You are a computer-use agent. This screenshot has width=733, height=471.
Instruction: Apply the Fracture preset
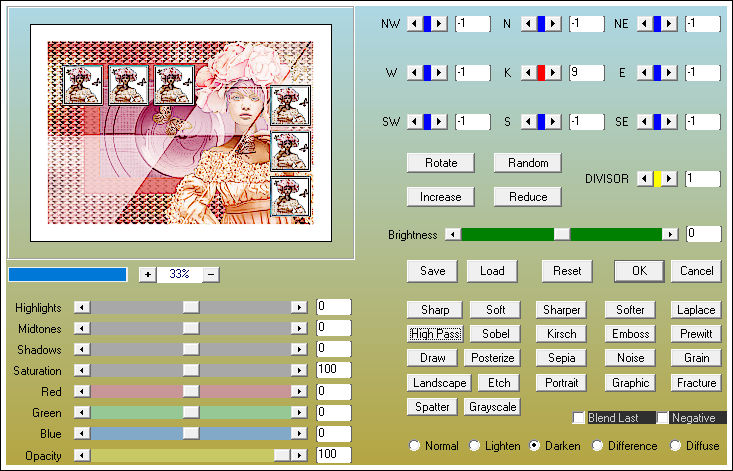point(696,383)
